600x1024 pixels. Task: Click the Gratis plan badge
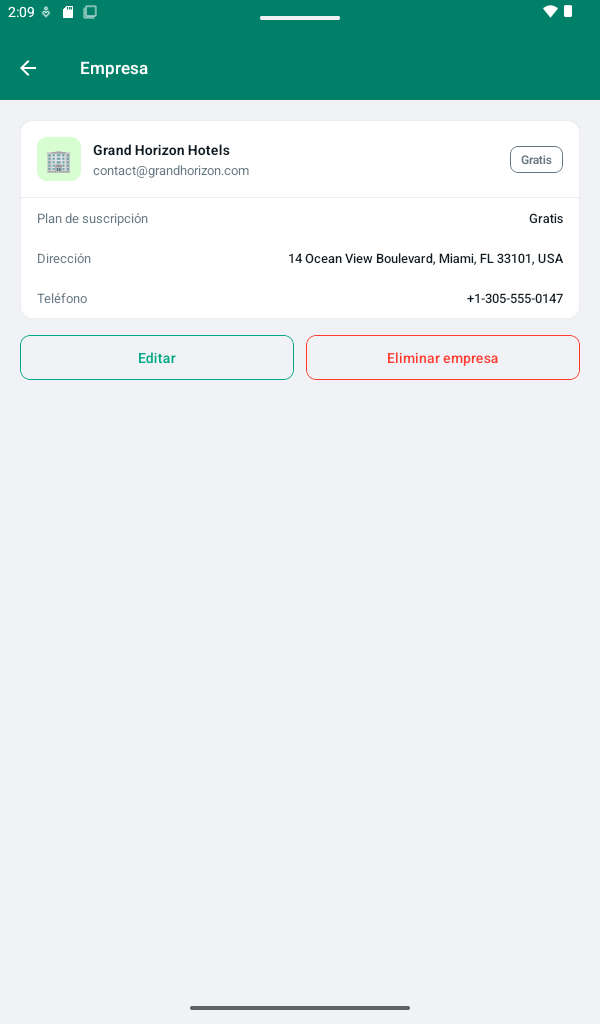[536, 159]
